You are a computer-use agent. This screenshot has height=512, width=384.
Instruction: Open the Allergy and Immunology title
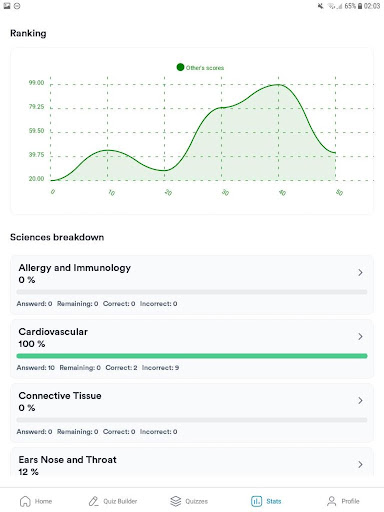pos(75,268)
